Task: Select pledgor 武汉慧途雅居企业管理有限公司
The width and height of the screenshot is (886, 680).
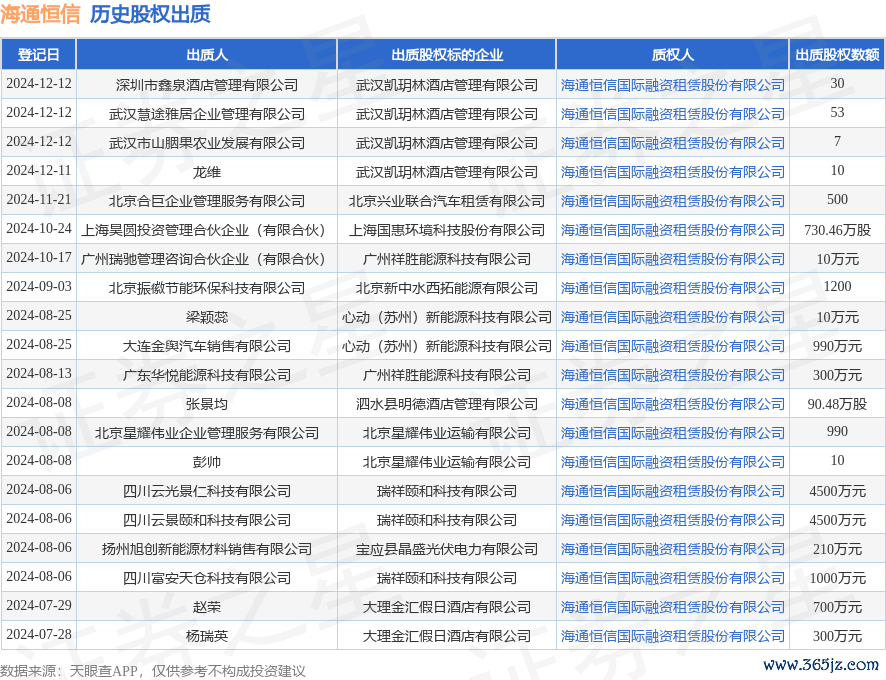Action: coord(207,114)
